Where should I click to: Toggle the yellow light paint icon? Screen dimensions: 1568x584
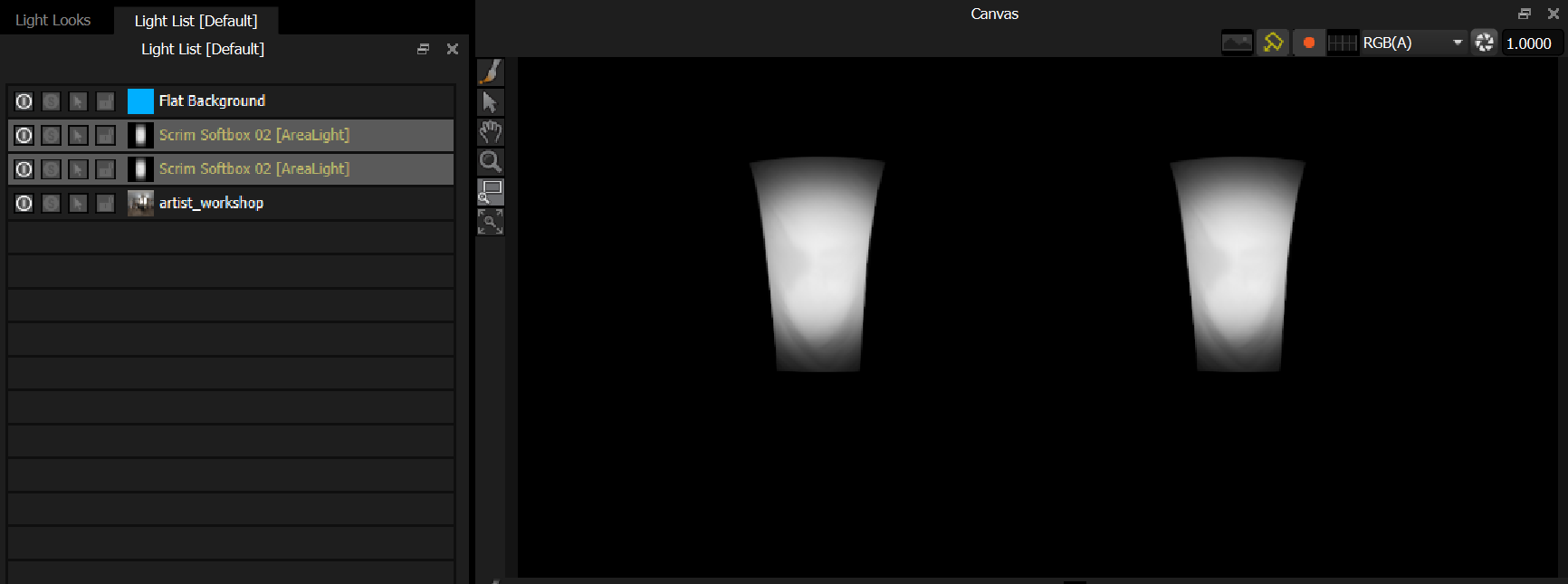pos(1273,43)
